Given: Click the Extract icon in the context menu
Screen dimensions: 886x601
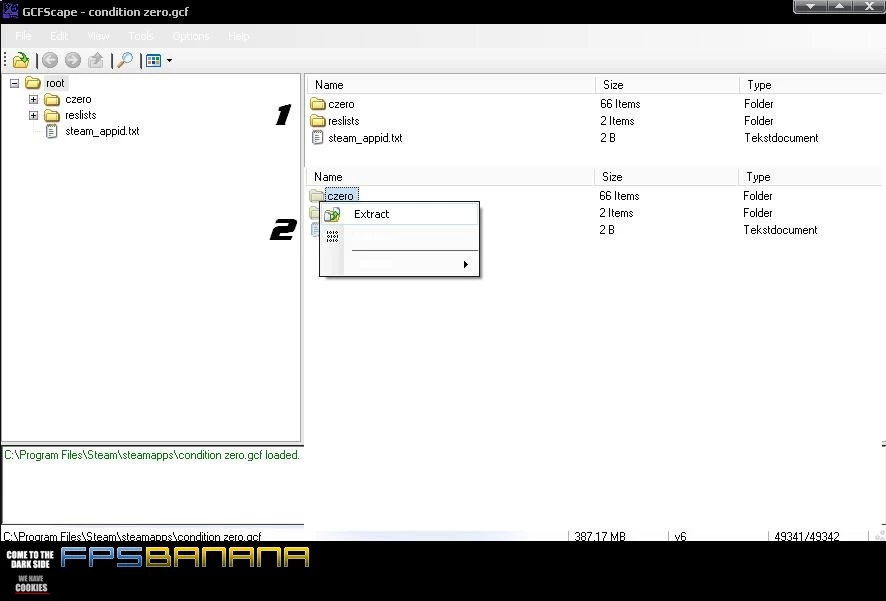Looking at the screenshot, I should (x=332, y=214).
